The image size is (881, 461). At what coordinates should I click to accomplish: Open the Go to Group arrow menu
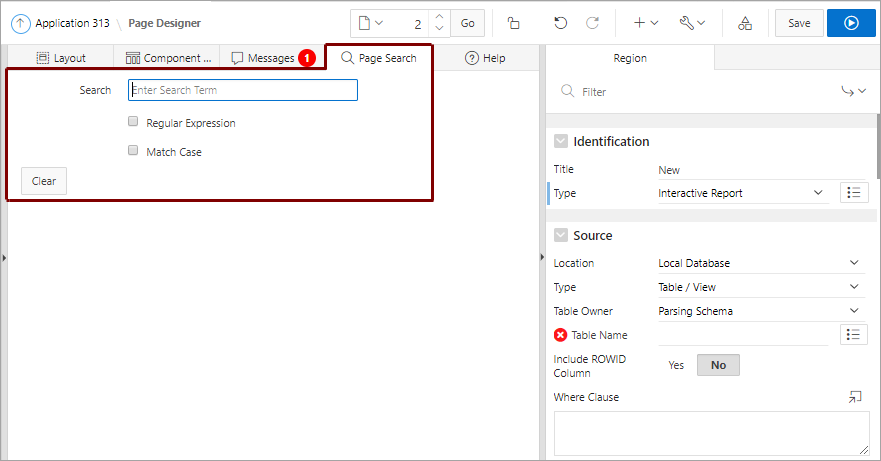[853, 91]
